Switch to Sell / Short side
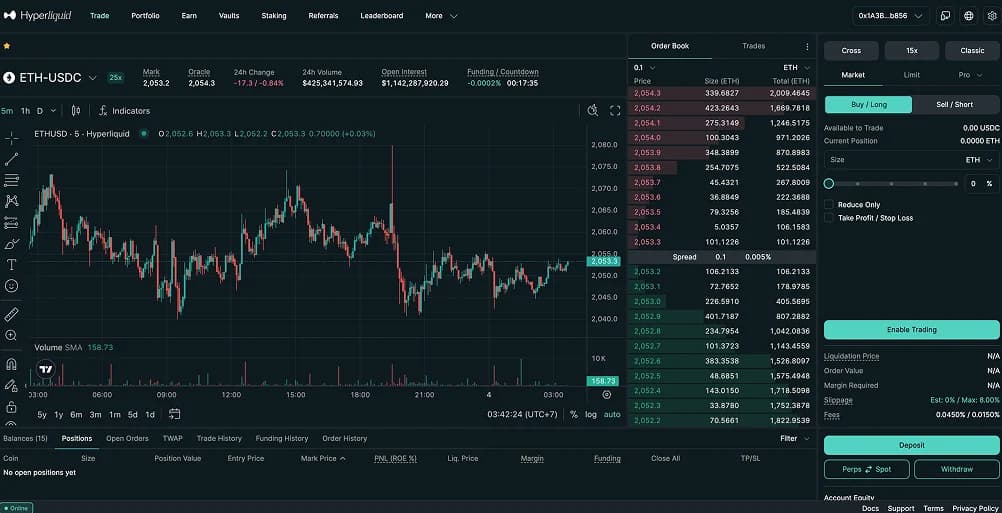The height and width of the screenshot is (513, 1002). click(954, 104)
